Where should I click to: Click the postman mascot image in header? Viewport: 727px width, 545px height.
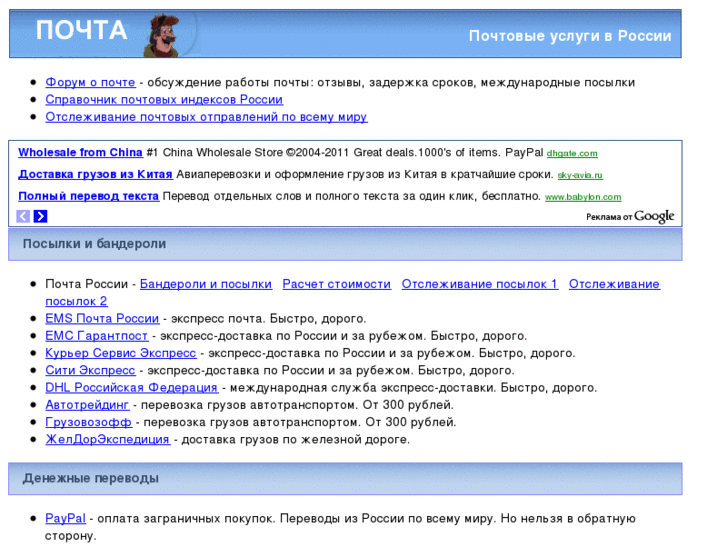pos(162,35)
